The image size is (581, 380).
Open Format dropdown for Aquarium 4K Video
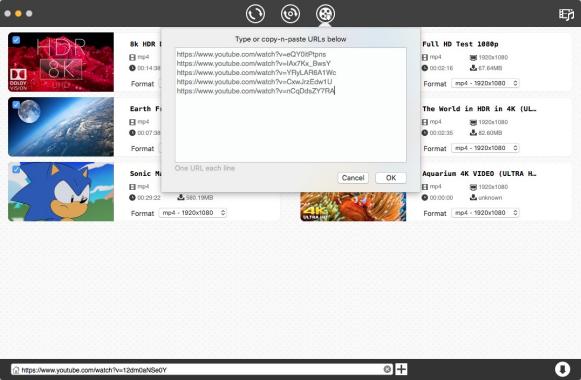click(x=485, y=213)
